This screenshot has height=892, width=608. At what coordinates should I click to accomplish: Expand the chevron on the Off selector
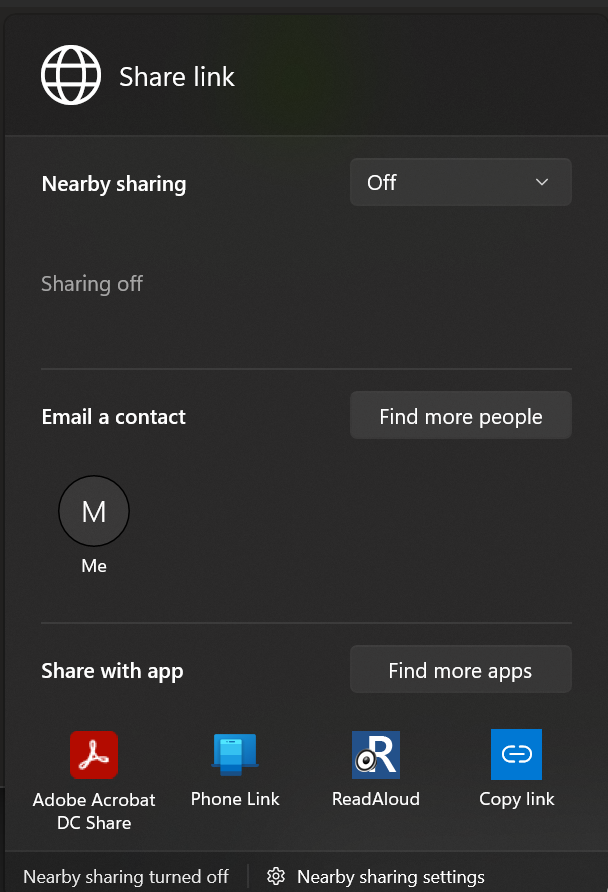[541, 182]
